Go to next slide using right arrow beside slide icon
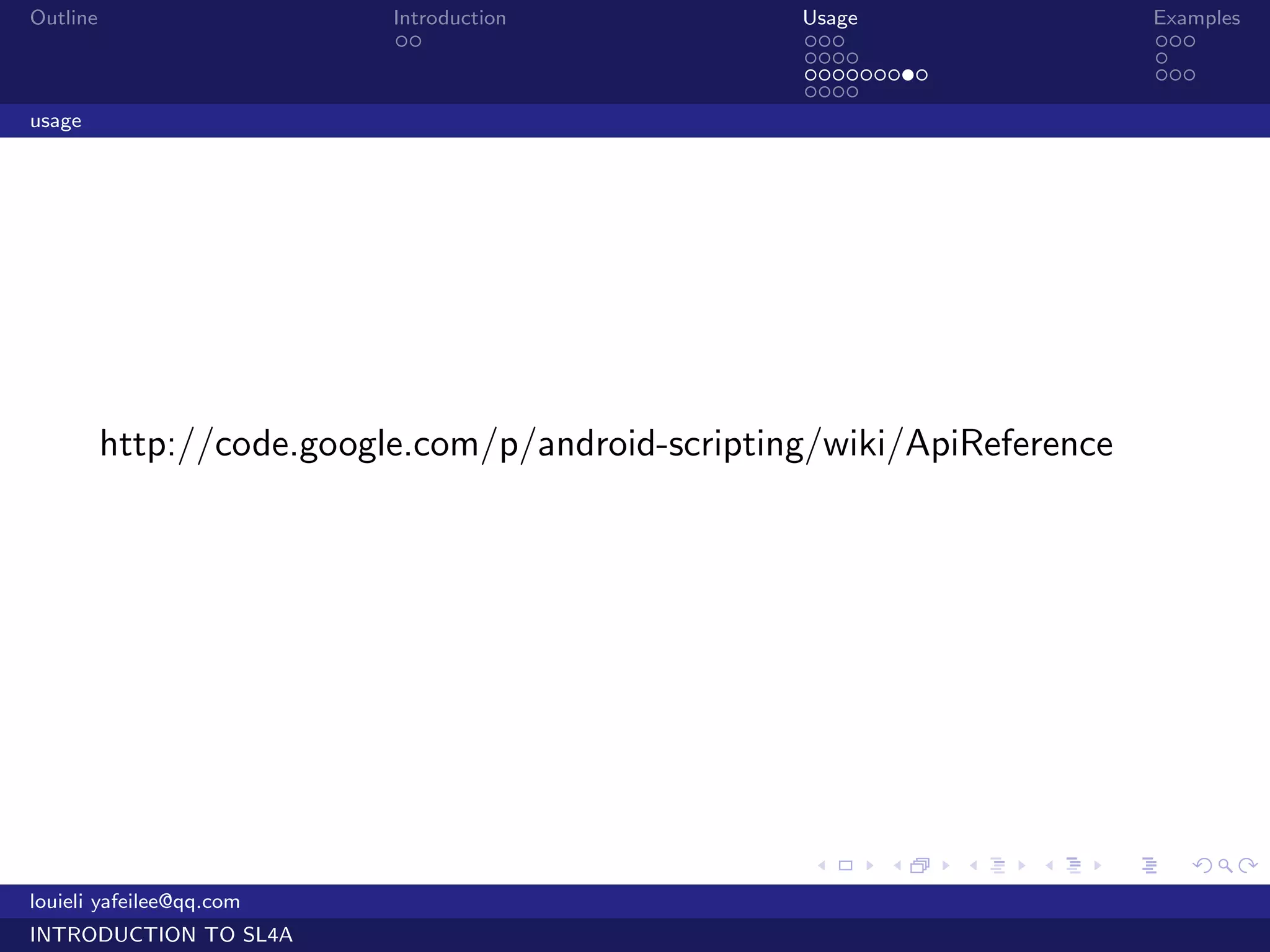This screenshot has height=952, width=1270. click(869, 865)
